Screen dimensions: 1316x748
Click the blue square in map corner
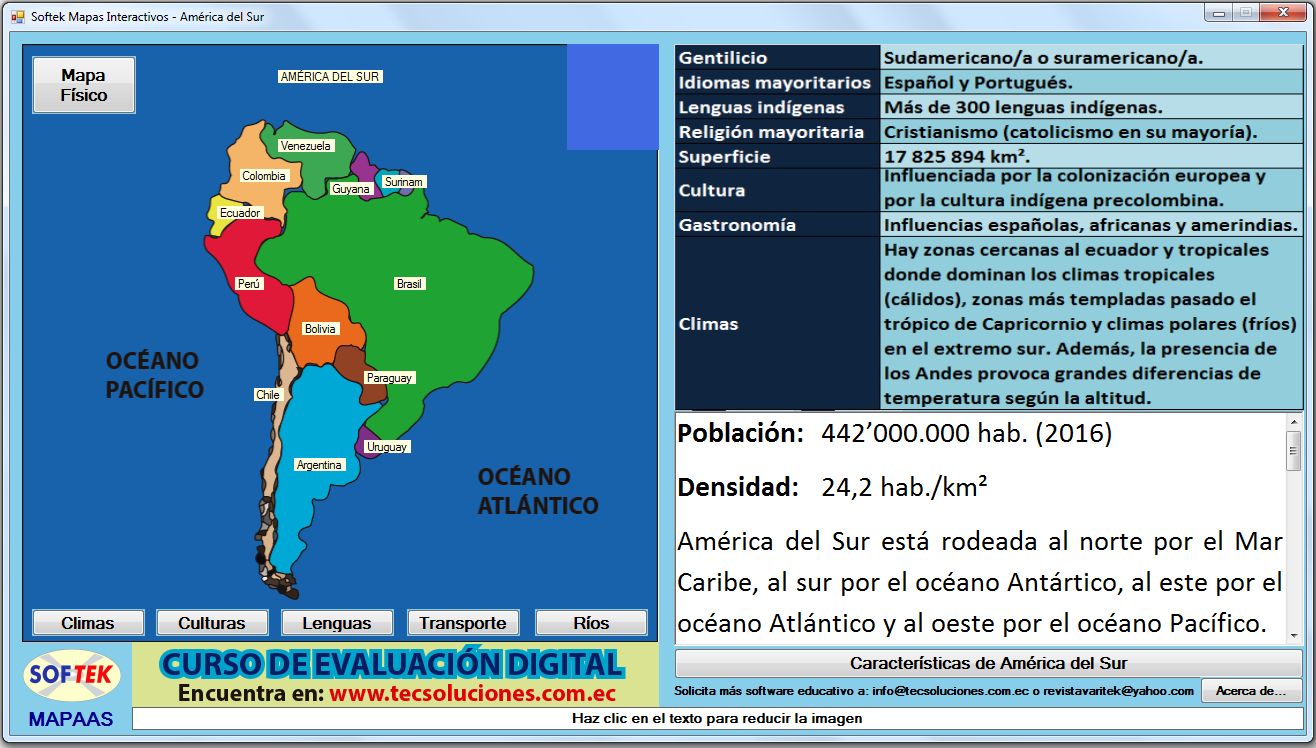click(612, 97)
